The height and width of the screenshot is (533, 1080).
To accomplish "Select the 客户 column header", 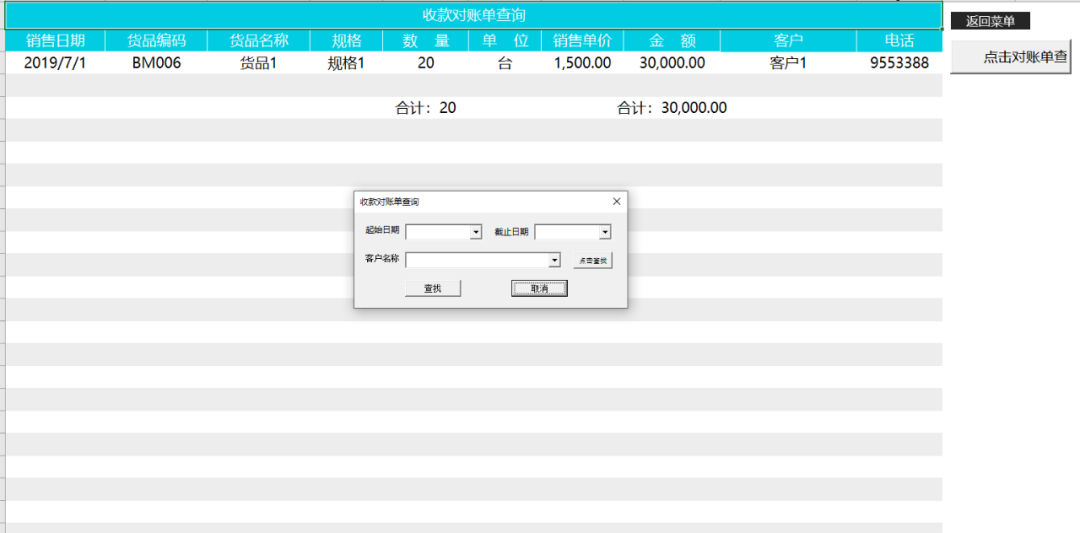I will coord(788,41).
